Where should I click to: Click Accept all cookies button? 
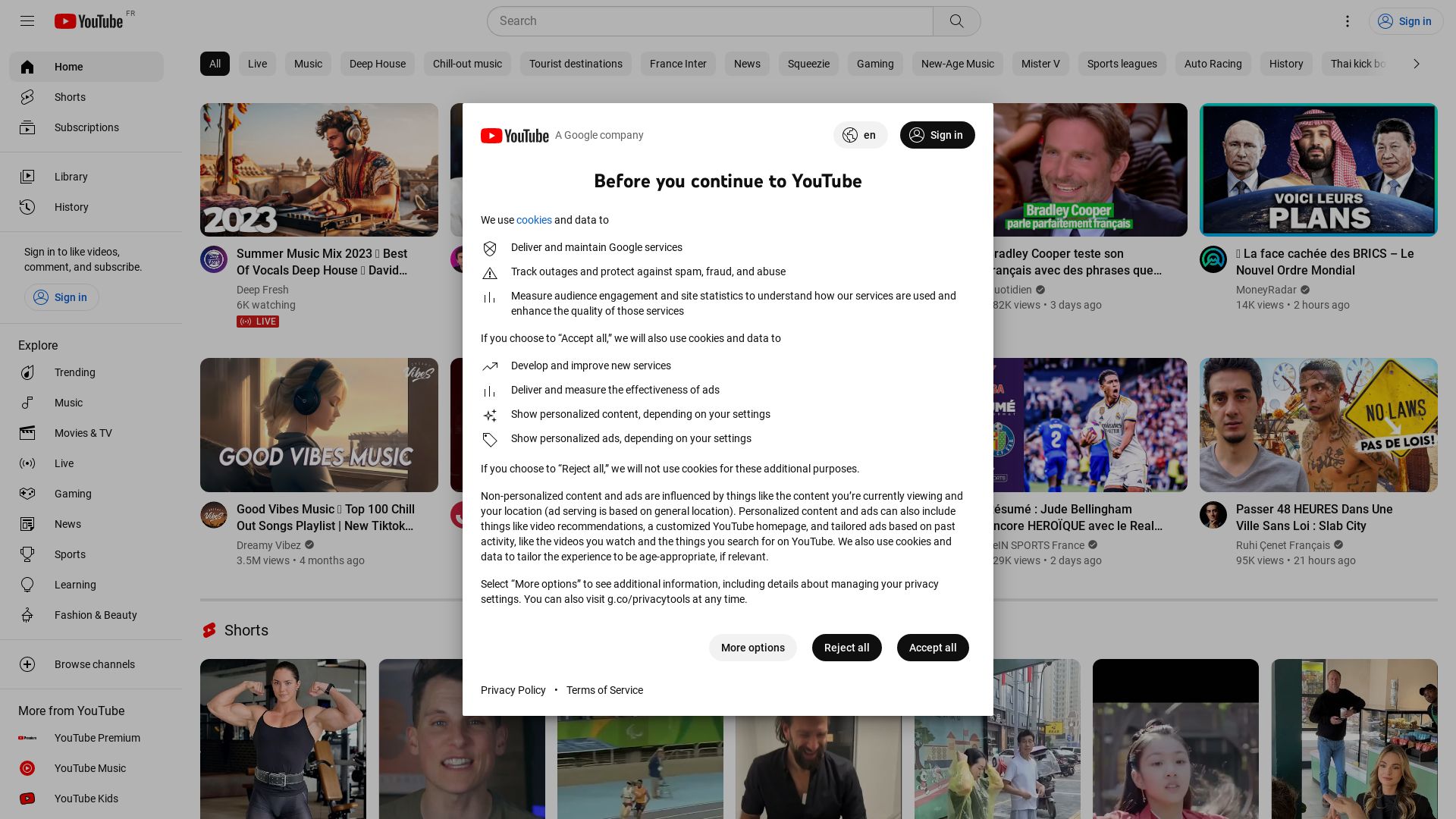pyautogui.click(x=933, y=648)
